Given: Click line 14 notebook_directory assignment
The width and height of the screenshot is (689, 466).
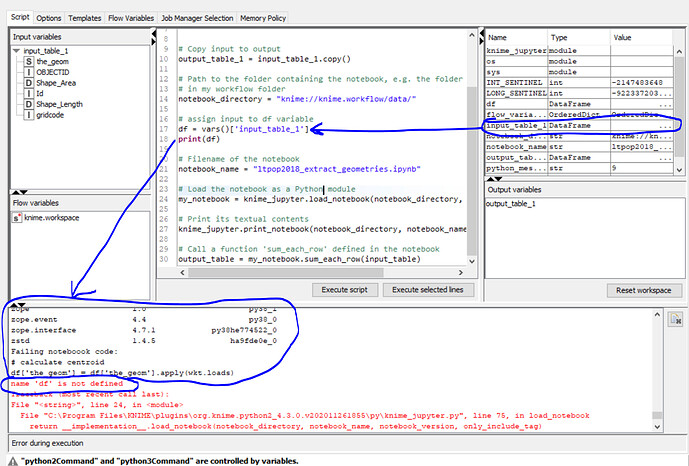Looking at the screenshot, I should pyautogui.click(x=297, y=99).
